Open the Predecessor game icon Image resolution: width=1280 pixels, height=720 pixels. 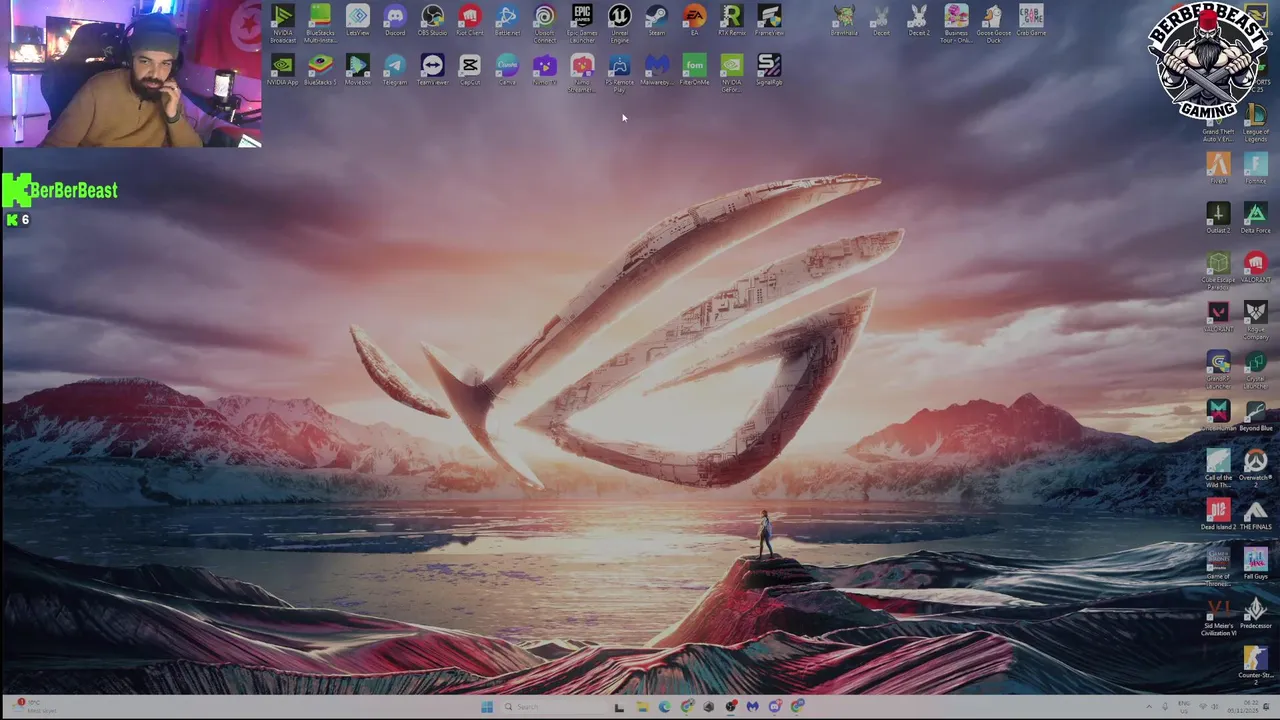tap(1256, 613)
